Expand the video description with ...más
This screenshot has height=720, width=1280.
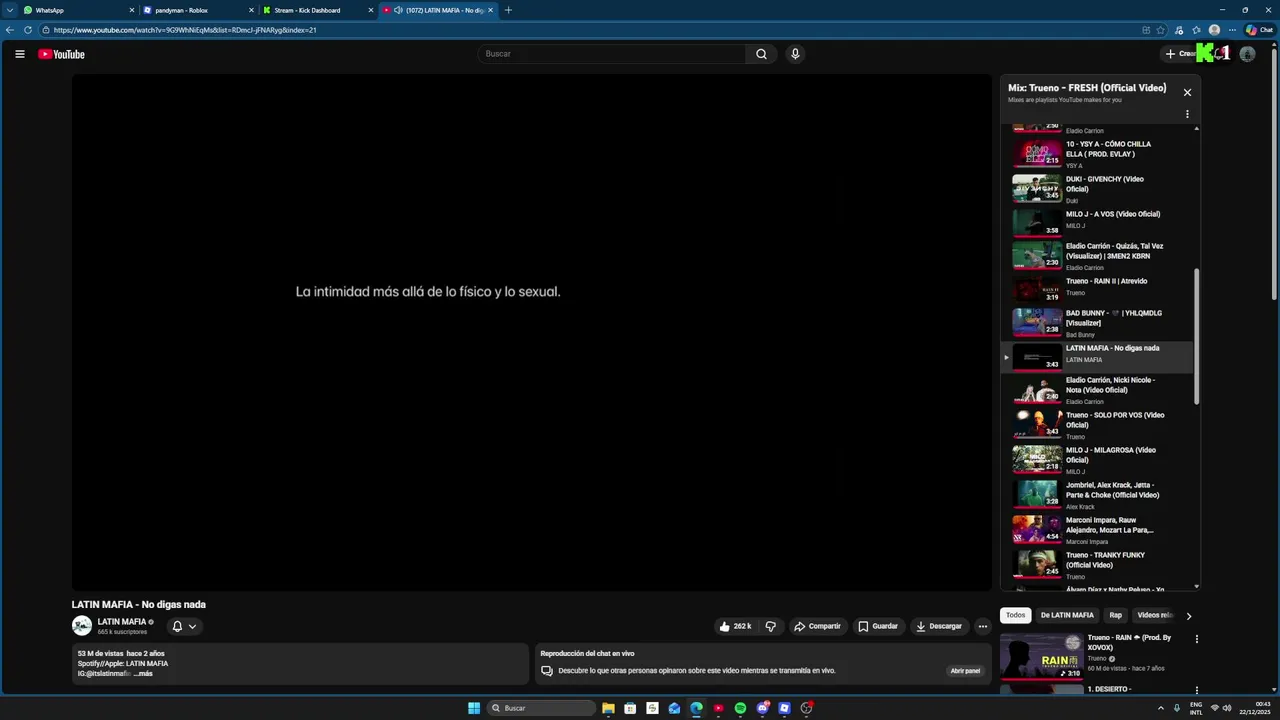point(143,674)
